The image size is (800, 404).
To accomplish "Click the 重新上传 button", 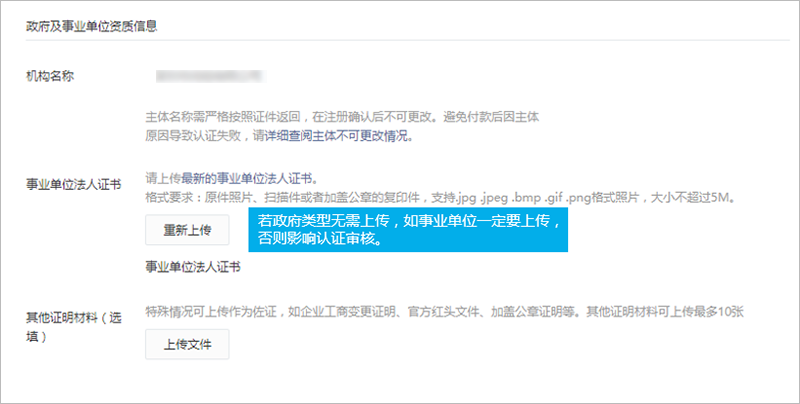I will [x=187, y=230].
